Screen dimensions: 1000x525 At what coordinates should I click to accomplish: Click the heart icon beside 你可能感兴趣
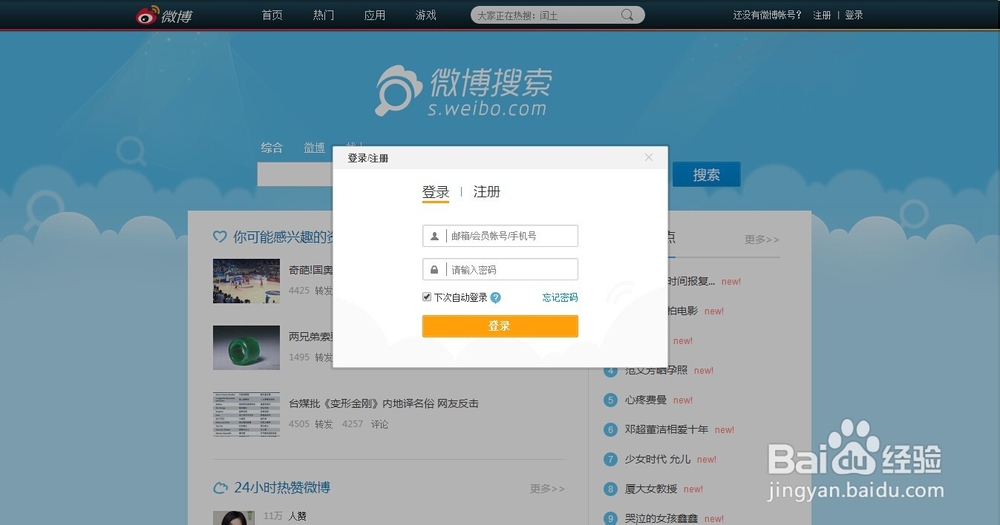219,237
